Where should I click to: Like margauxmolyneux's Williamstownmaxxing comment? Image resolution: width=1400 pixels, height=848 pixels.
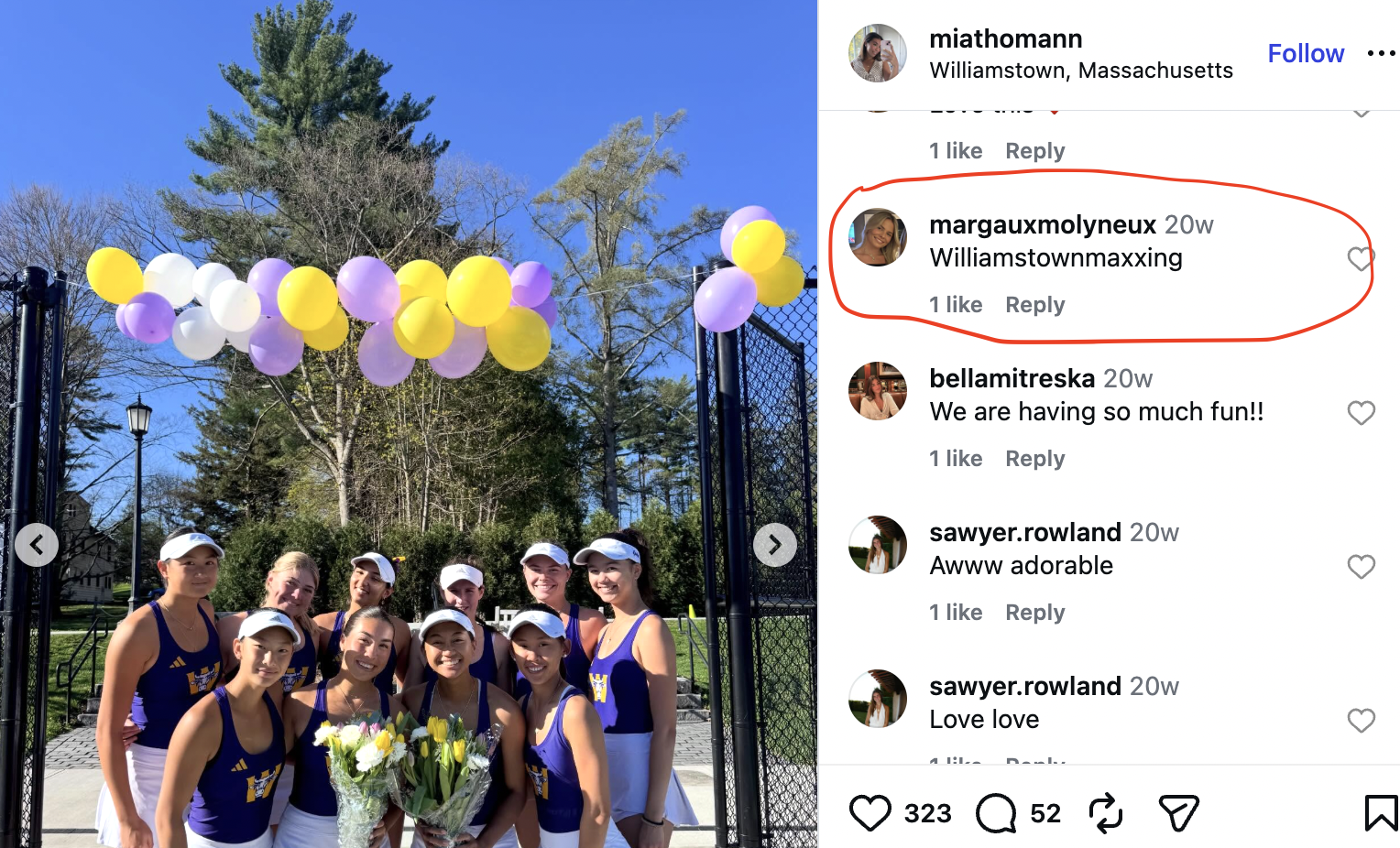[1362, 259]
